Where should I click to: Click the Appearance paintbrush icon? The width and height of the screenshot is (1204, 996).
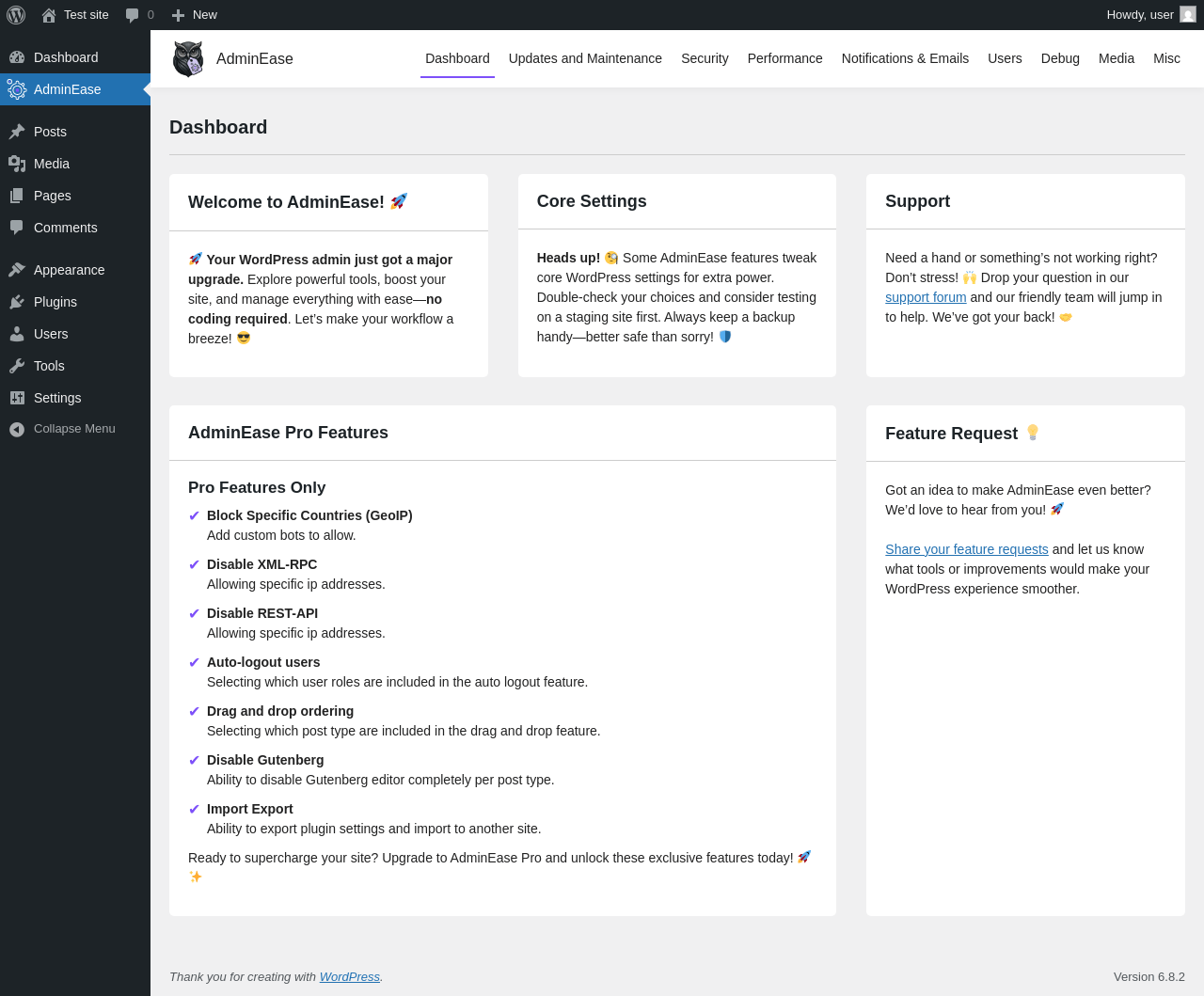[x=17, y=270]
